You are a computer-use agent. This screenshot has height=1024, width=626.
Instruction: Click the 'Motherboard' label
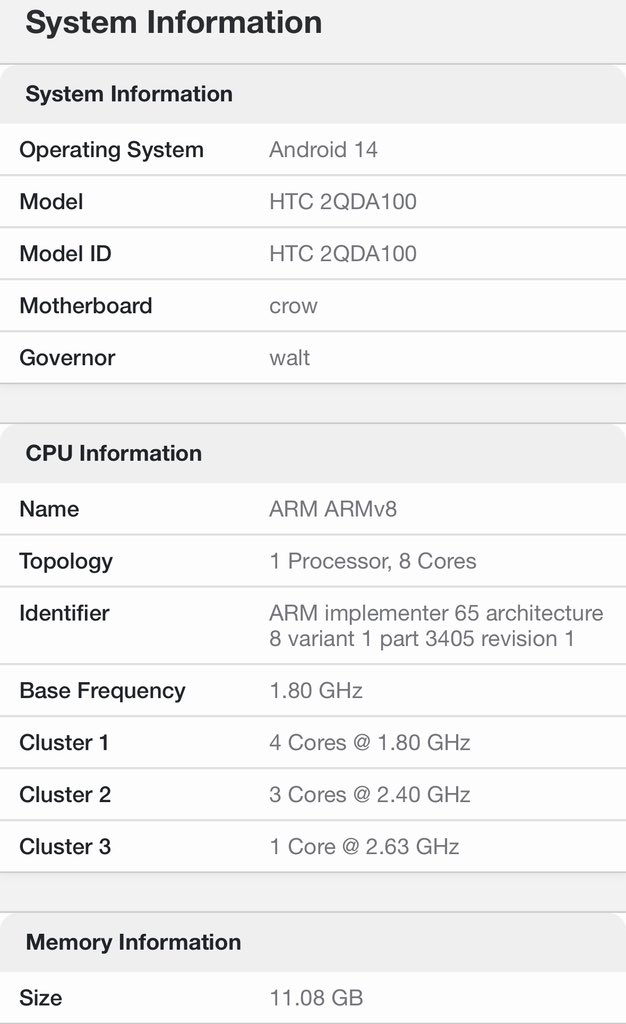point(86,306)
